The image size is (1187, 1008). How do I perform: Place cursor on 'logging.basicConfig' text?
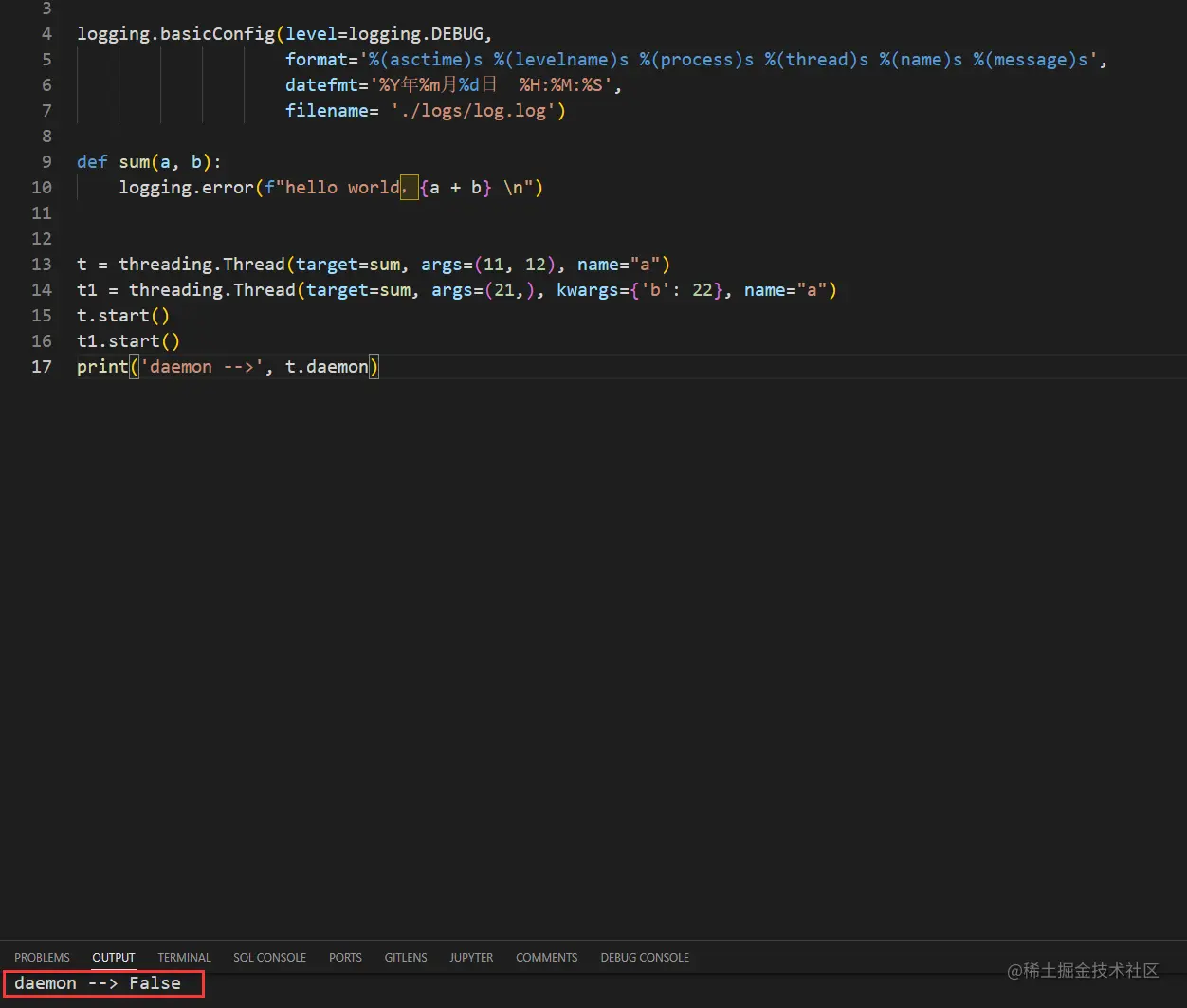point(175,34)
